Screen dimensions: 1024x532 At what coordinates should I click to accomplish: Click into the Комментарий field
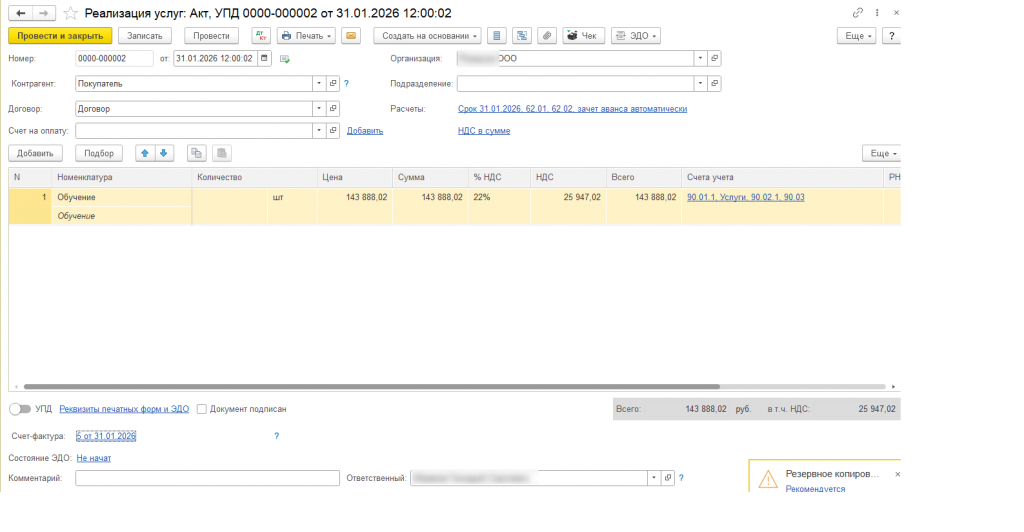(x=207, y=478)
